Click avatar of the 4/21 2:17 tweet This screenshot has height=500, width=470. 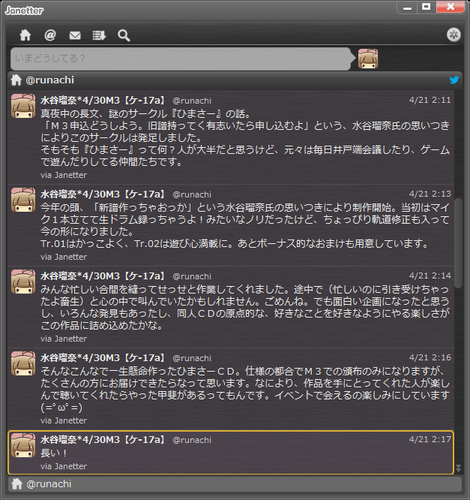[23, 445]
